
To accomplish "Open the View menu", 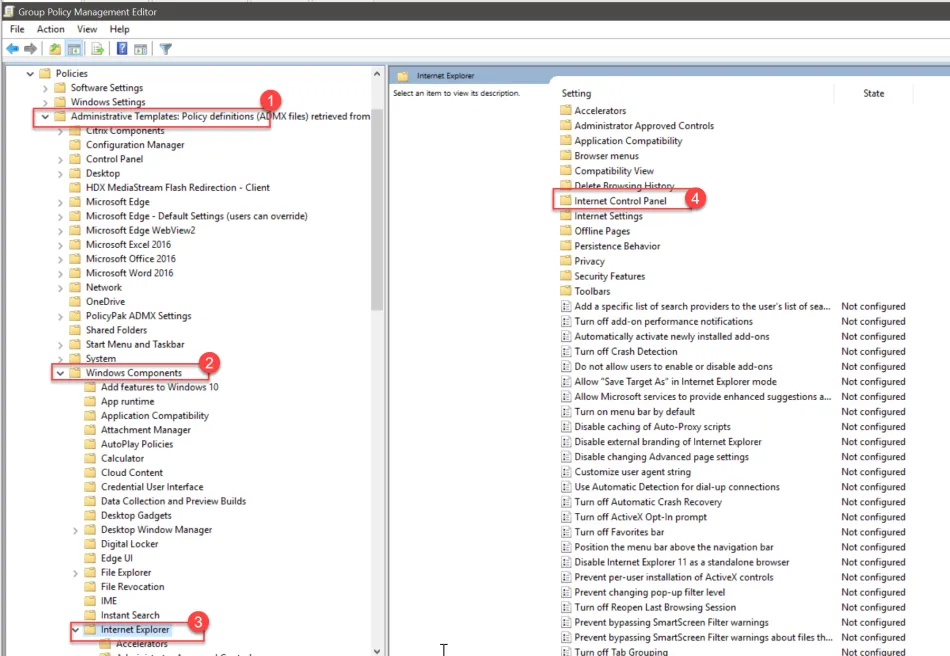I will [x=87, y=29].
